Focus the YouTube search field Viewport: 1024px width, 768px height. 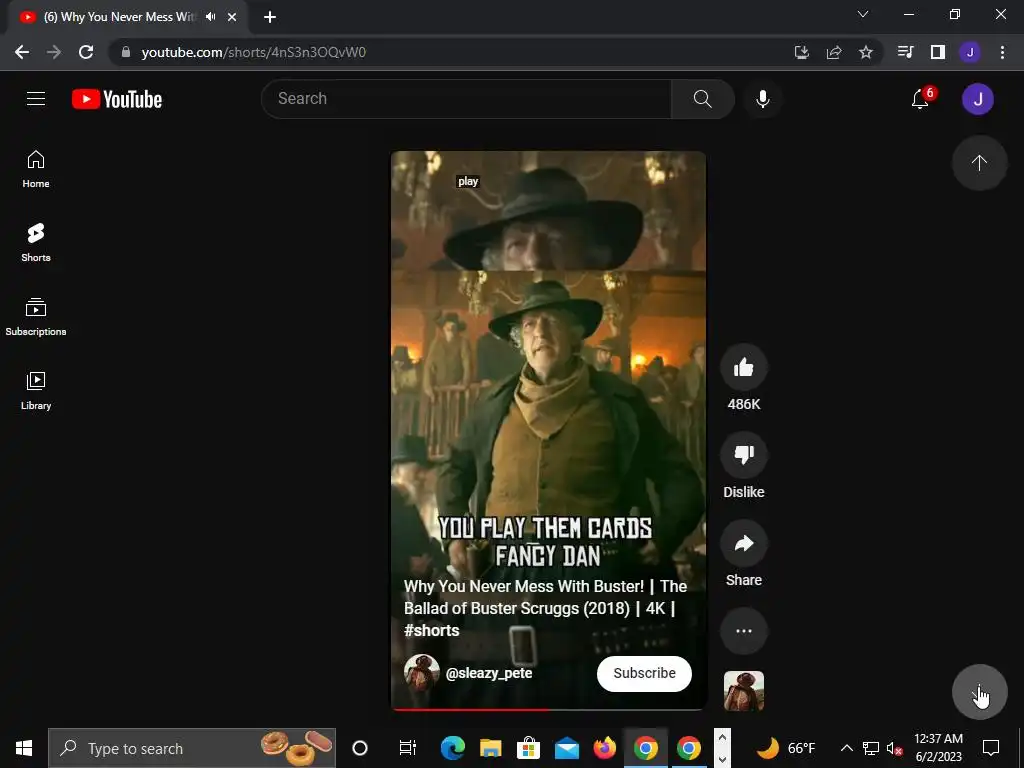pyautogui.click(x=466, y=99)
